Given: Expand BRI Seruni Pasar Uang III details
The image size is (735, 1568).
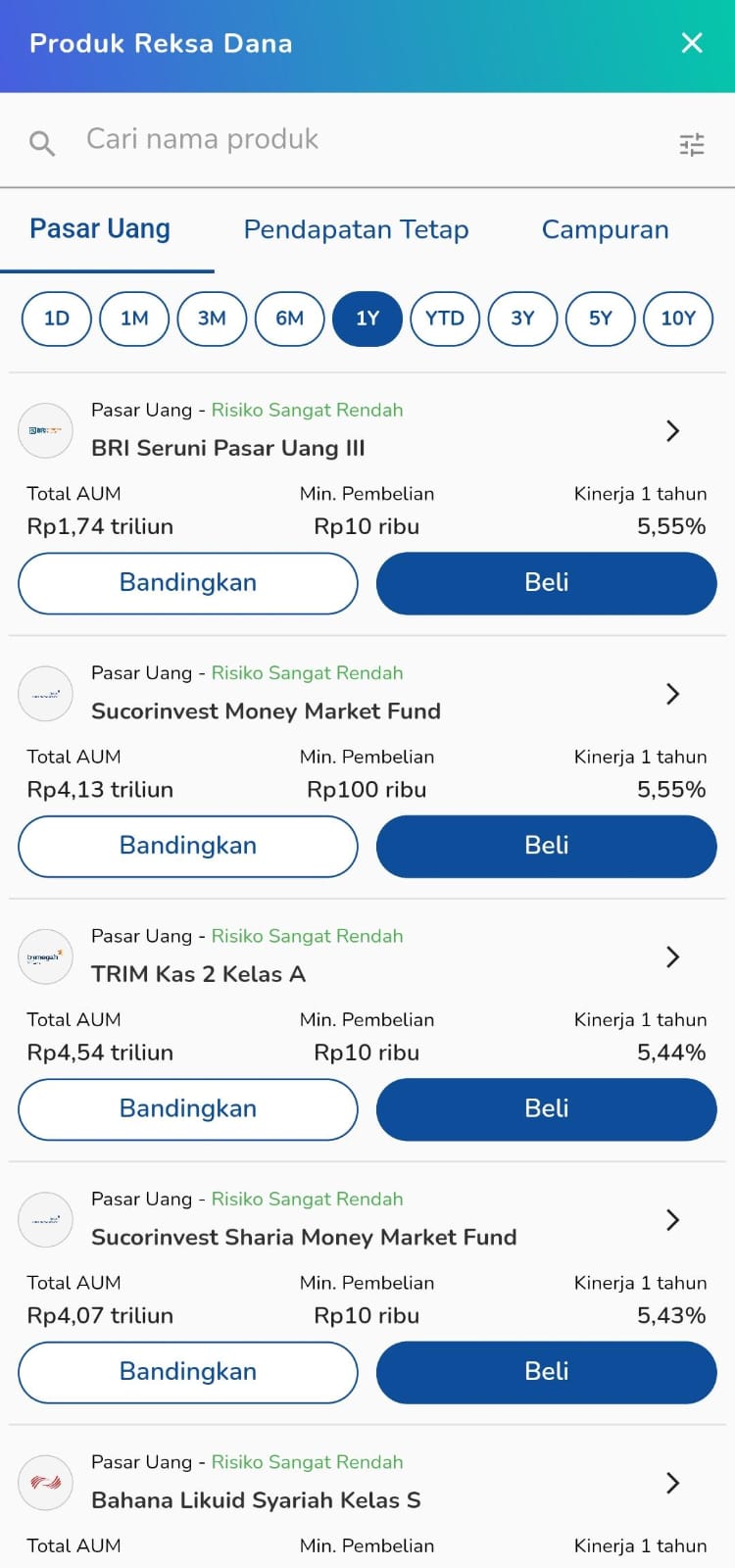Looking at the screenshot, I should [x=672, y=430].
